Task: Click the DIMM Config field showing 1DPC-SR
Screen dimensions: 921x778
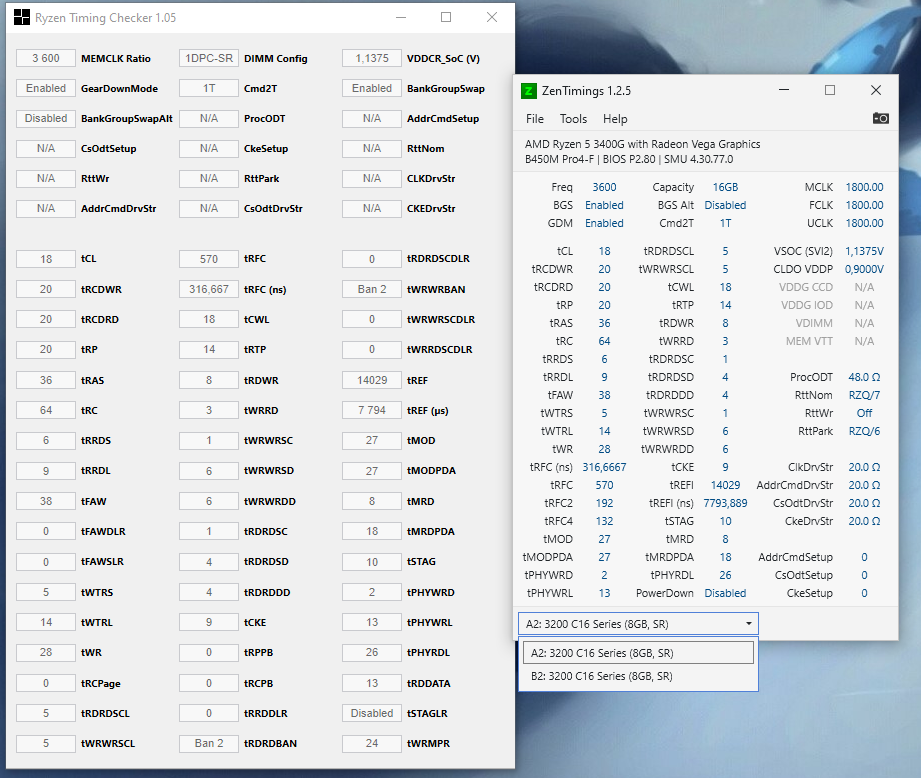Action: coord(209,58)
